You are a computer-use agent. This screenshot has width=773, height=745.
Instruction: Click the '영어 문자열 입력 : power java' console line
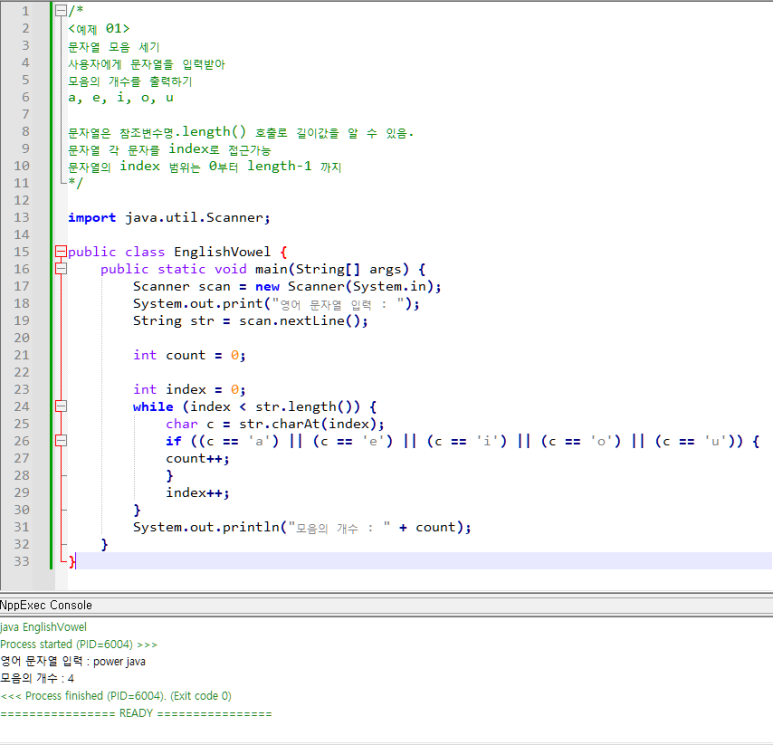tap(73, 661)
